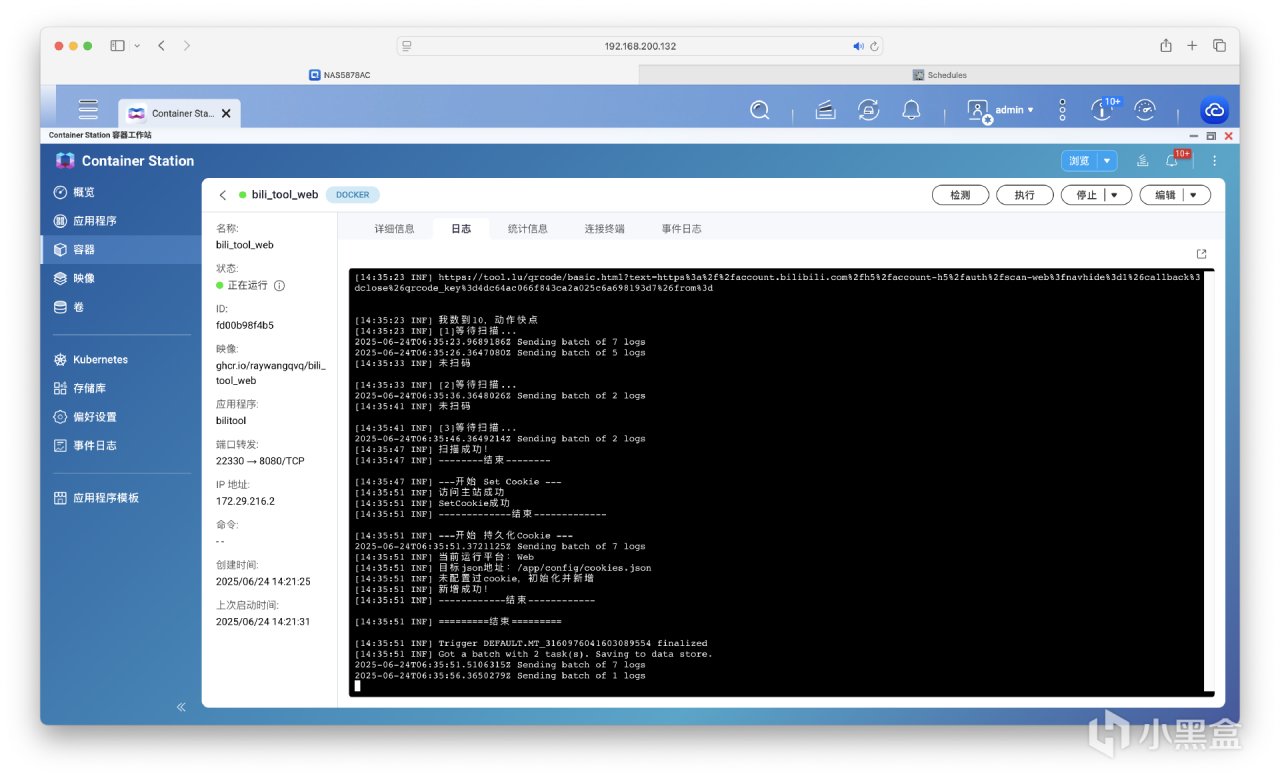Mute audio icon in Safari address bar
Image resolution: width=1280 pixels, height=778 pixels.
click(x=858, y=46)
